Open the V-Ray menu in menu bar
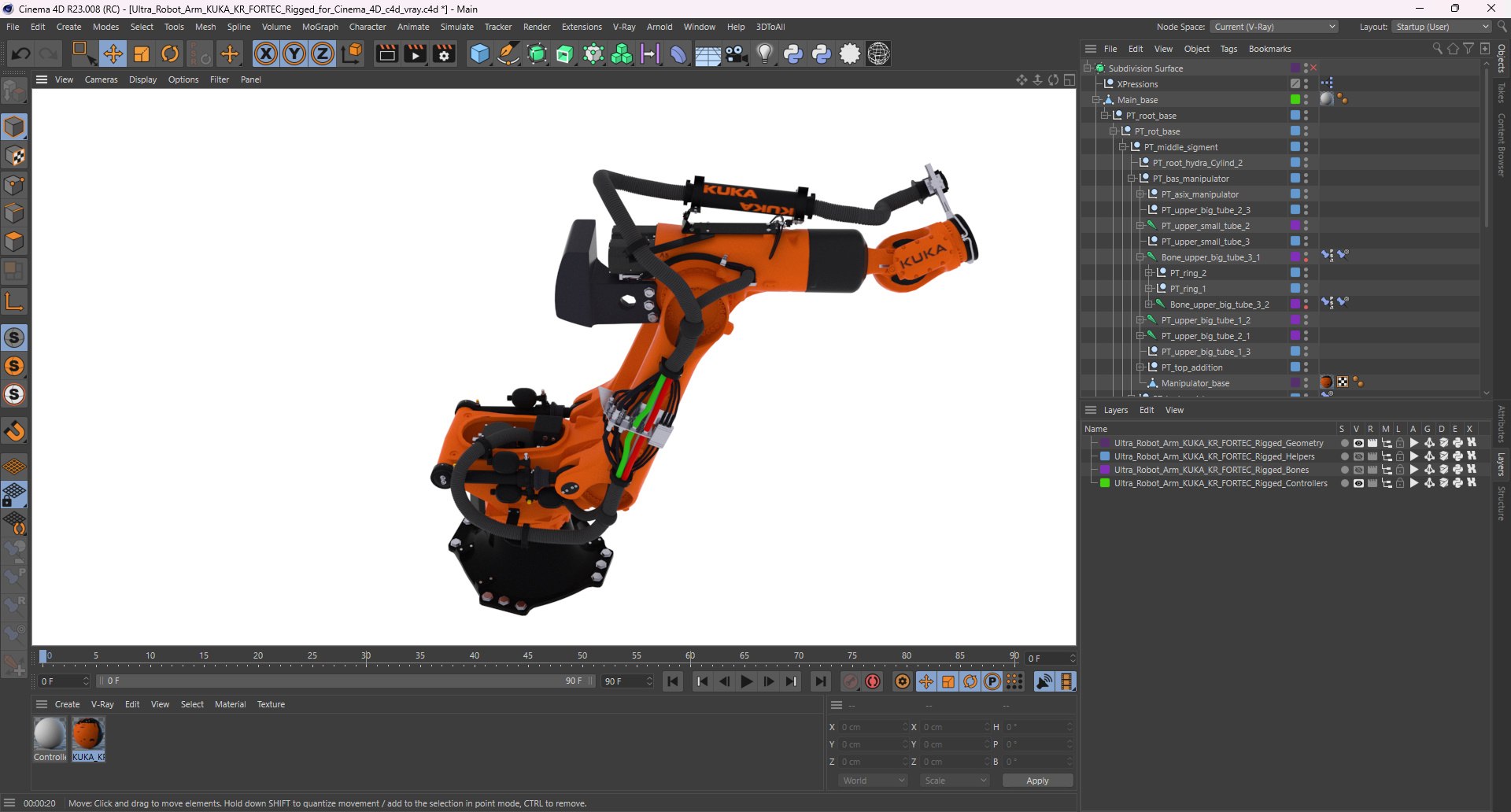Viewport: 1511px width, 812px height. point(624,27)
